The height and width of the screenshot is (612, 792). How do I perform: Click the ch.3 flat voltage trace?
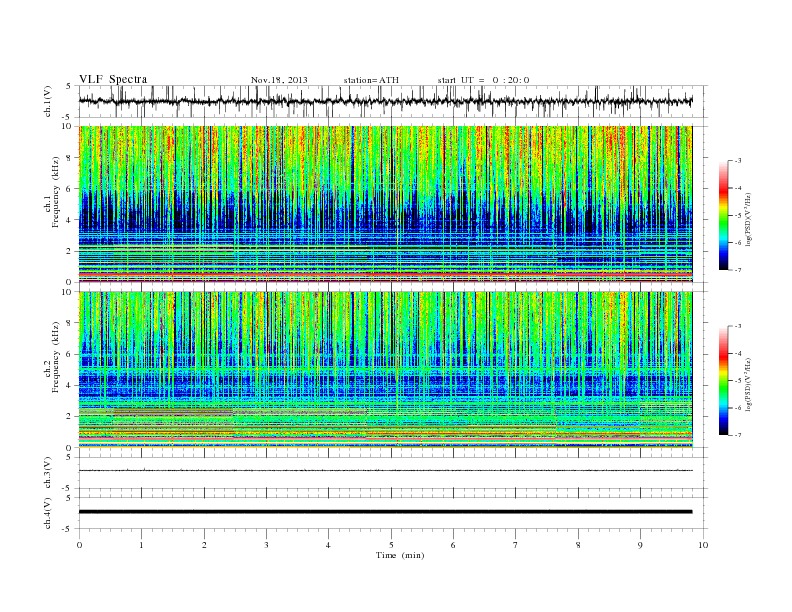tap(385, 471)
